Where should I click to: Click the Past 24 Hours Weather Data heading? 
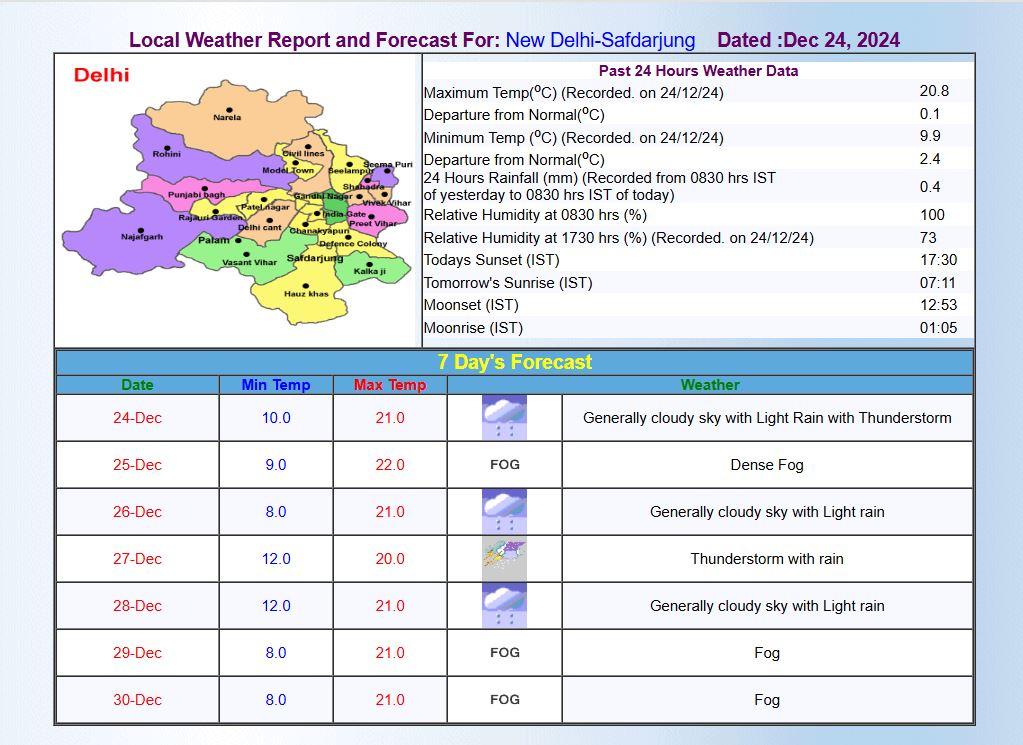699,70
